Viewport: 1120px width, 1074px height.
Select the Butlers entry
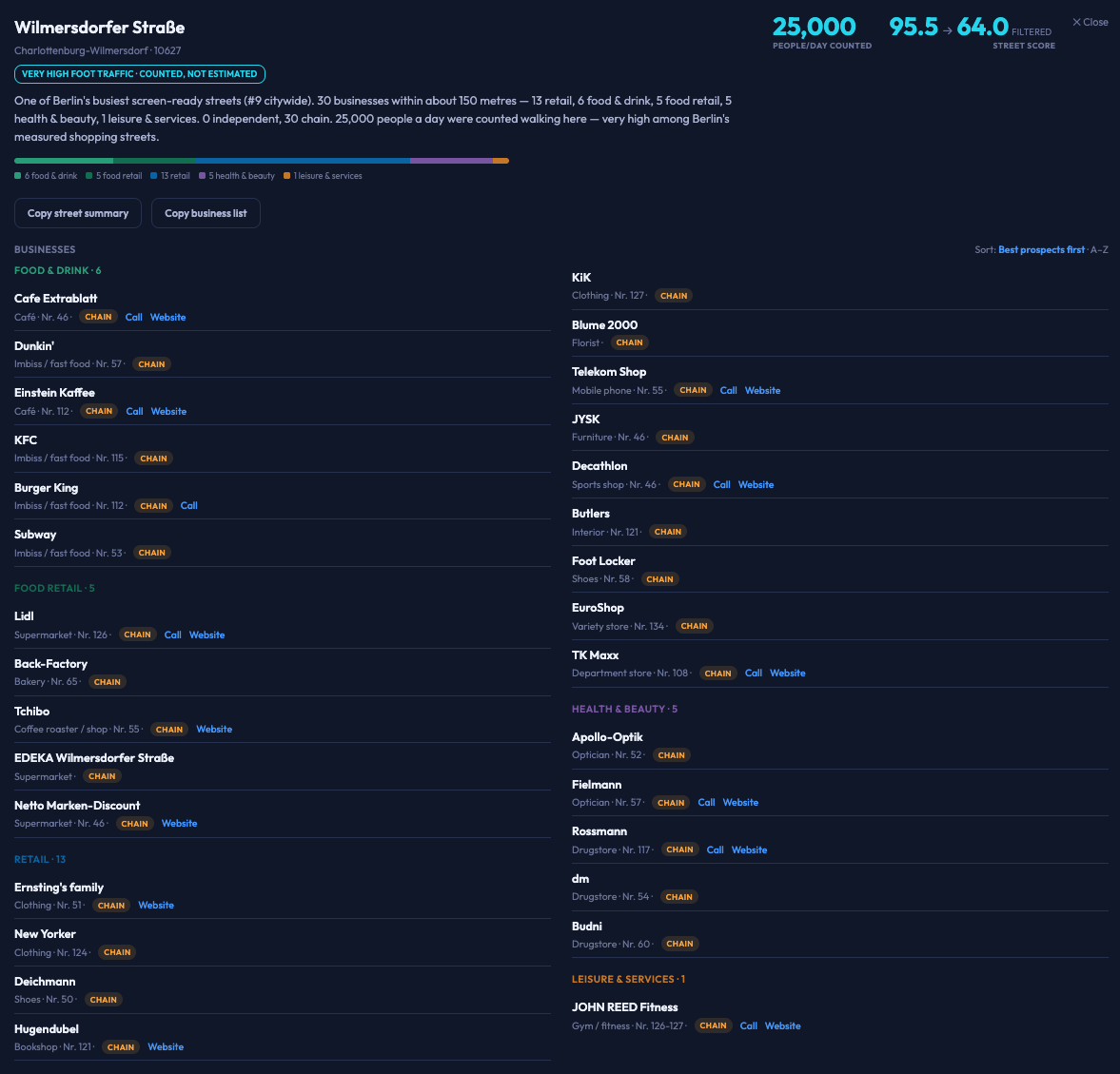591,514
